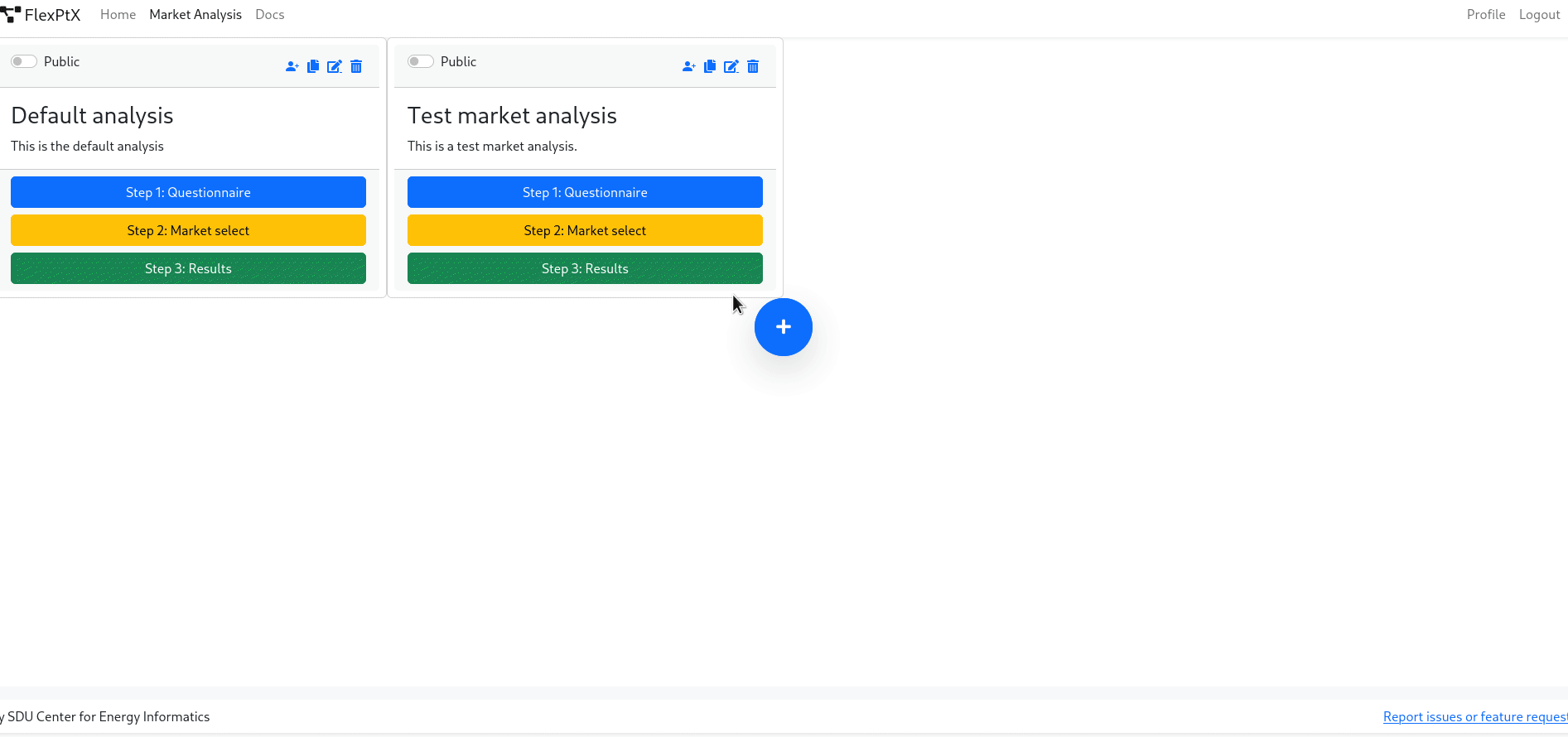1568x737 pixels.
Task: Delete the Default analysis card
Action: pyautogui.click(x=356, y=66)
